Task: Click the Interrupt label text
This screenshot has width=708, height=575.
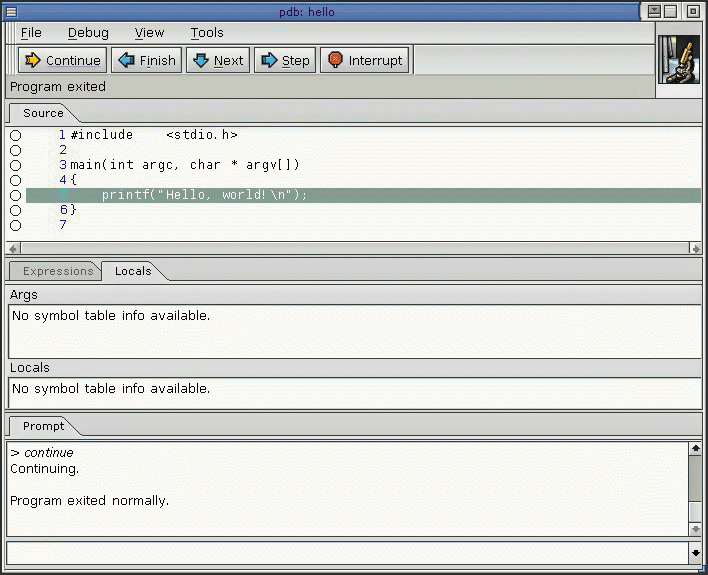Action: [375, 61]
